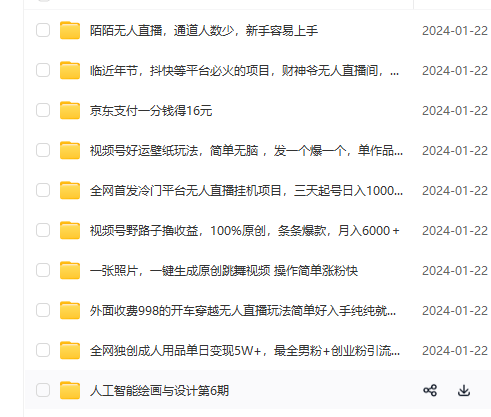Image resolution: width=491 pixels, height=417 pixels.
Task: Open folder 外面收费998的开车穿越无人直播
Action: click(x=243, y=311)
